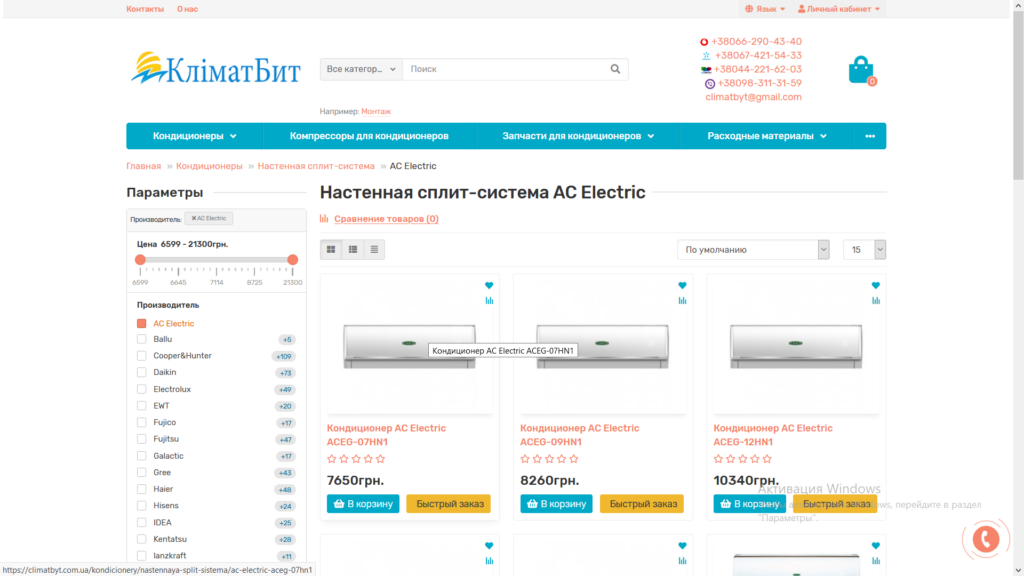Screen dimensions: 1024x576
Task: Click the minimum price slider handle
Action: (x=140, y=260)
